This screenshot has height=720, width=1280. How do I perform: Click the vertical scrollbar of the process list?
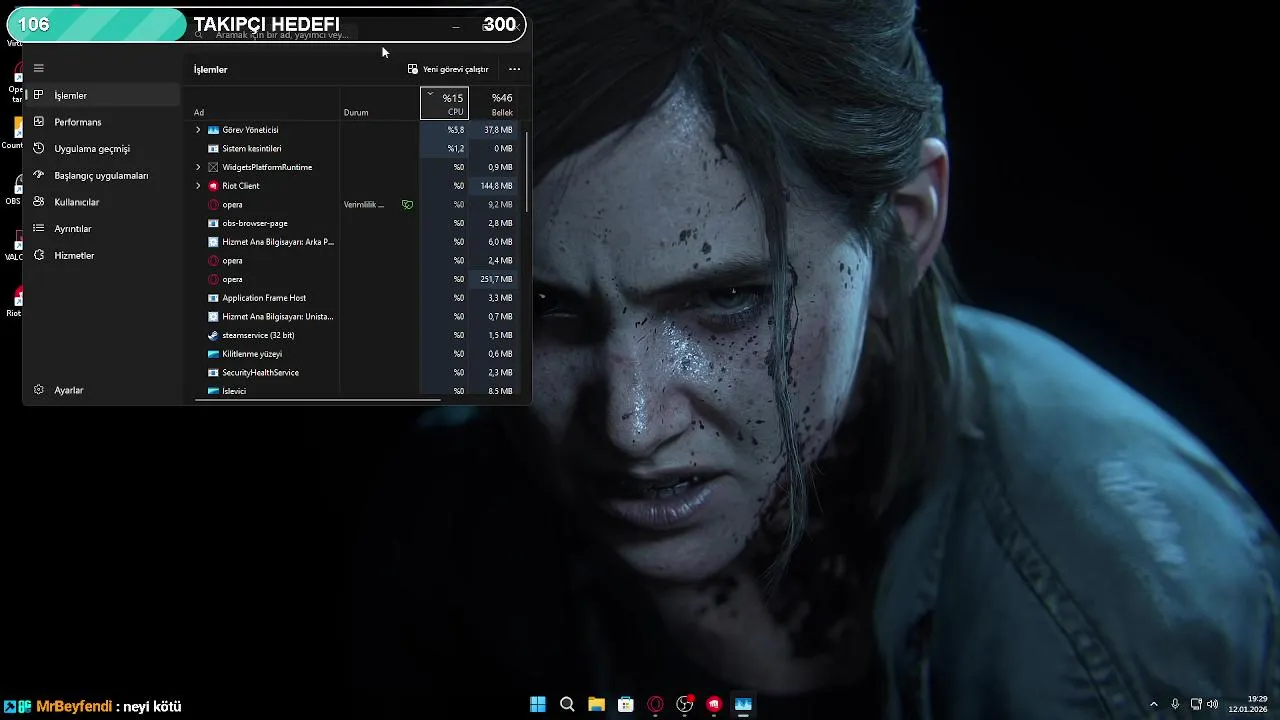click(x=526, y=170)
